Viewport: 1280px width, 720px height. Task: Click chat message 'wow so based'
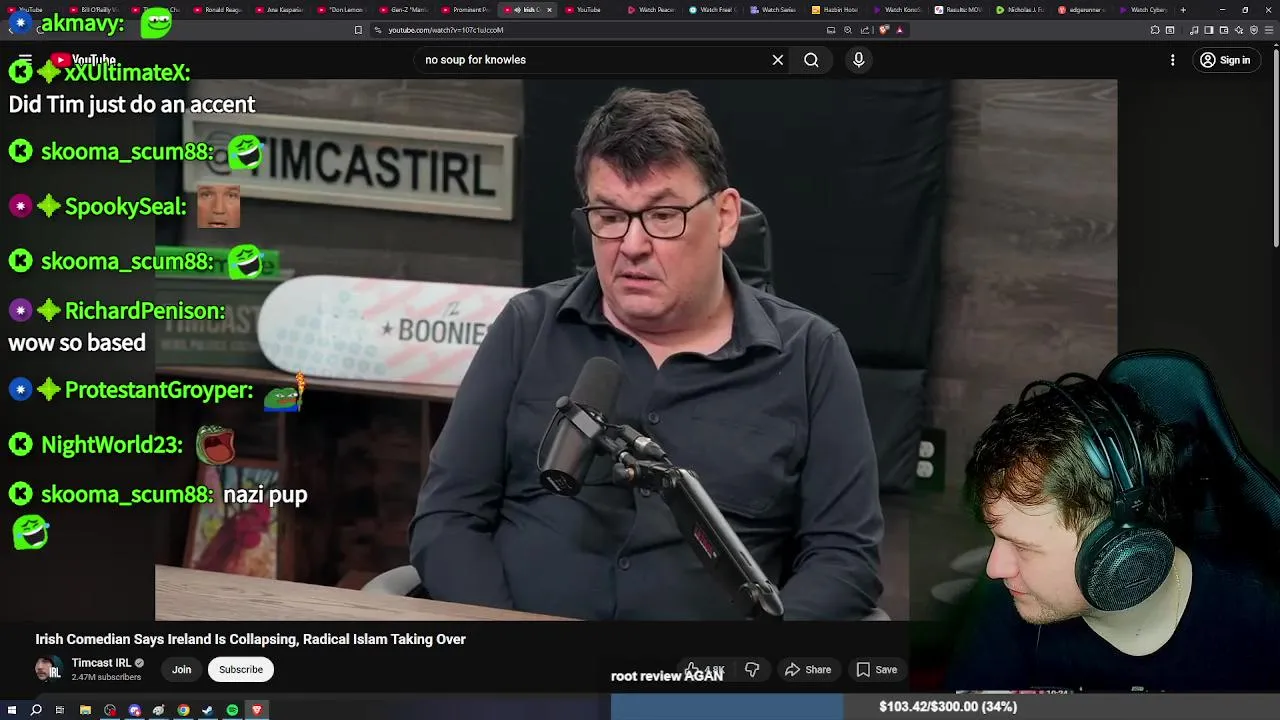pyautogui.click(x=77, y=343)
